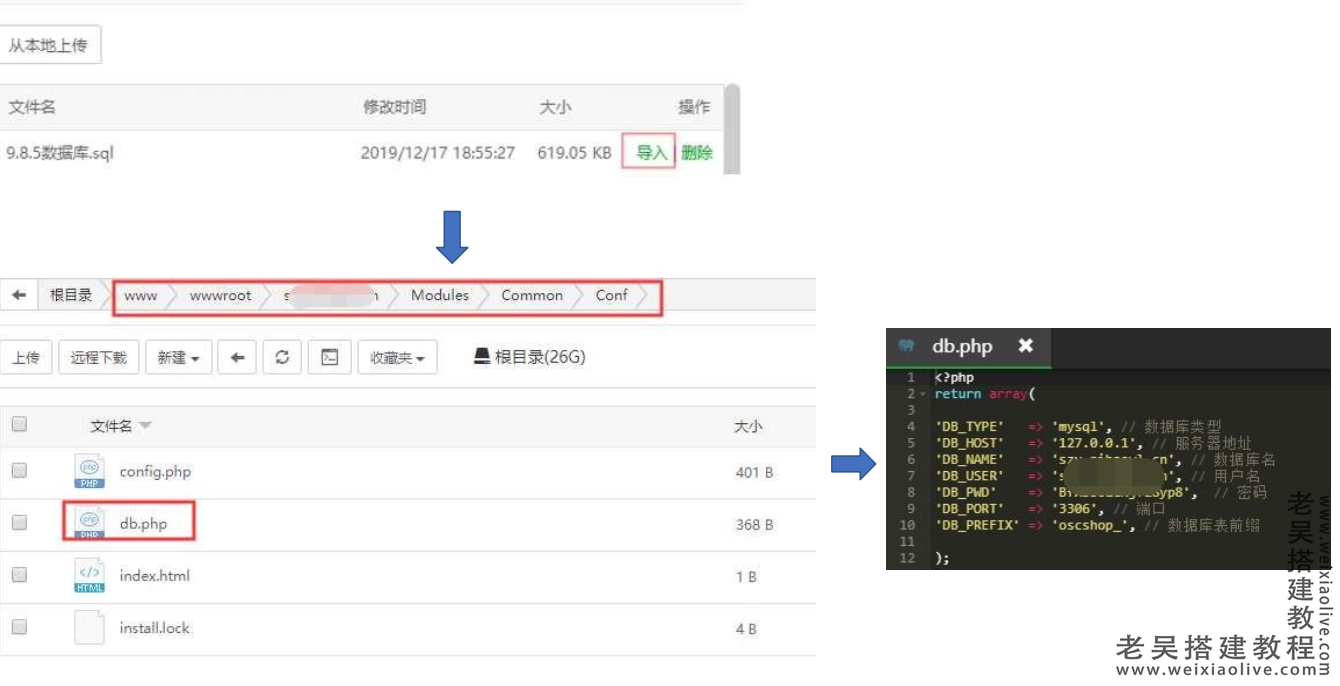Open the Modules folder in the breadcrumb path
This screenshot has width=1340, height=686.
[x=440, y=295]
